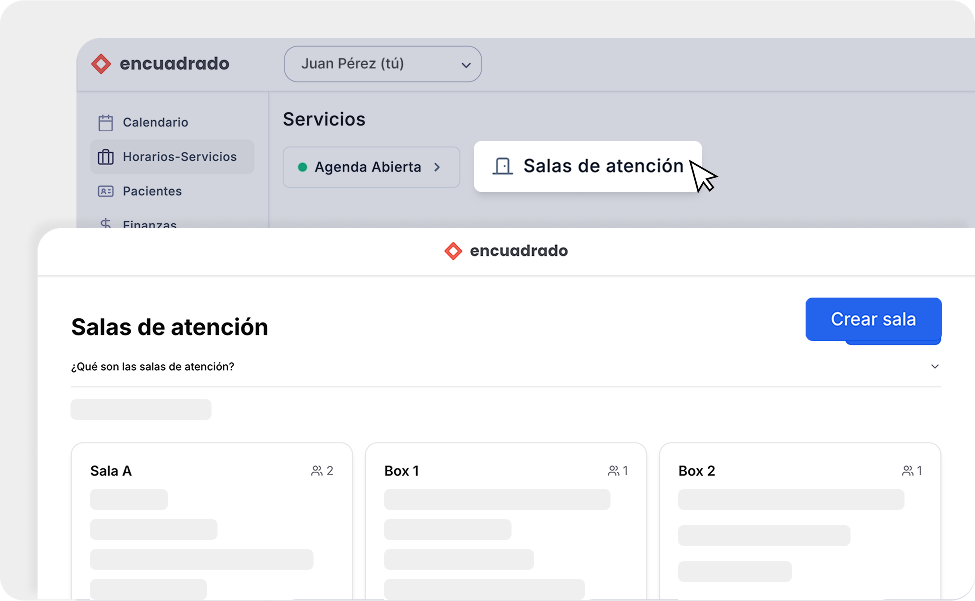Select Horarios-Servicios in the sidebar
975x601 pixels.
click(x=172, y=157)
